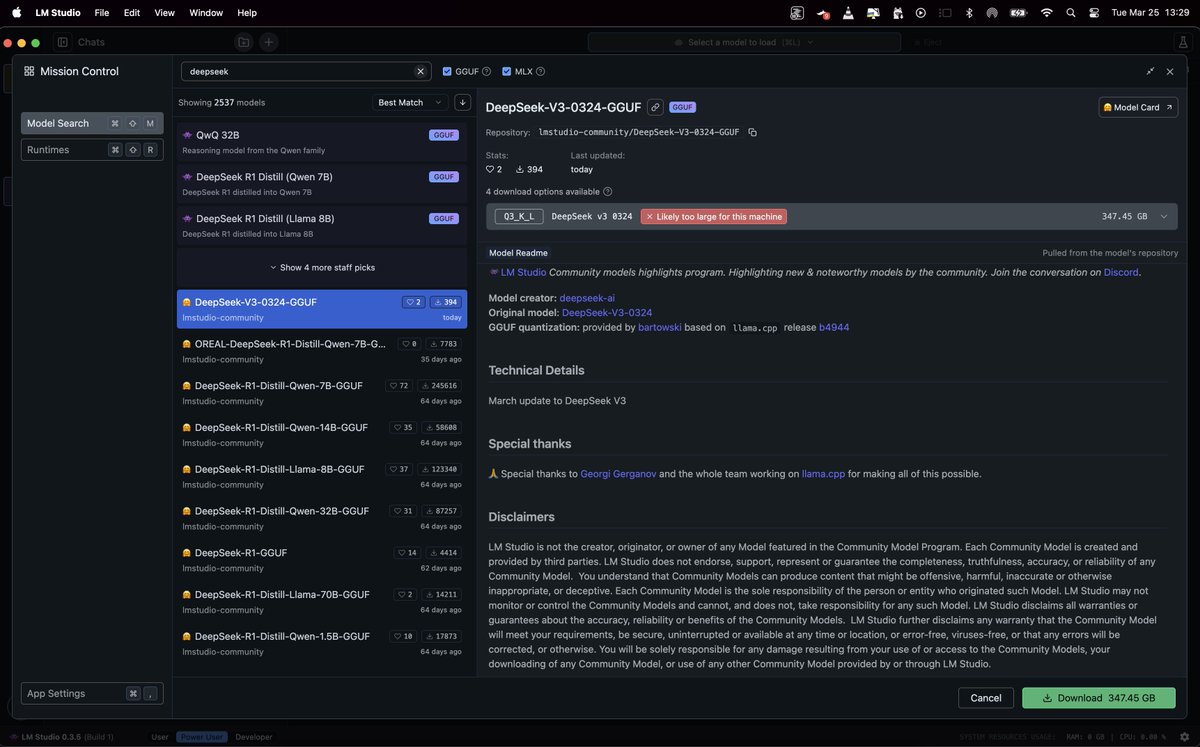Select Power User mode in status bar
The height and width of the screenshot is (747, 1200).
pyautogui.click(x=203, y=737)
